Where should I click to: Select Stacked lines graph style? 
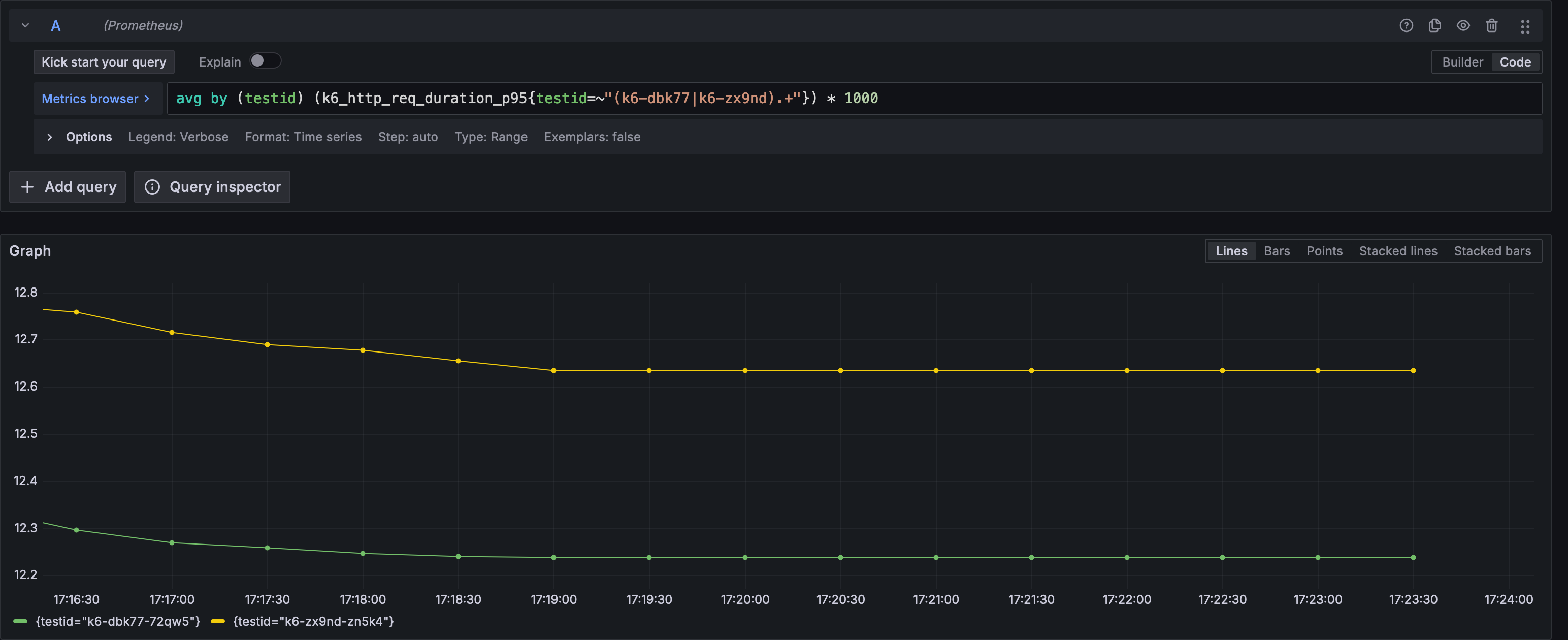(1397, 251)
